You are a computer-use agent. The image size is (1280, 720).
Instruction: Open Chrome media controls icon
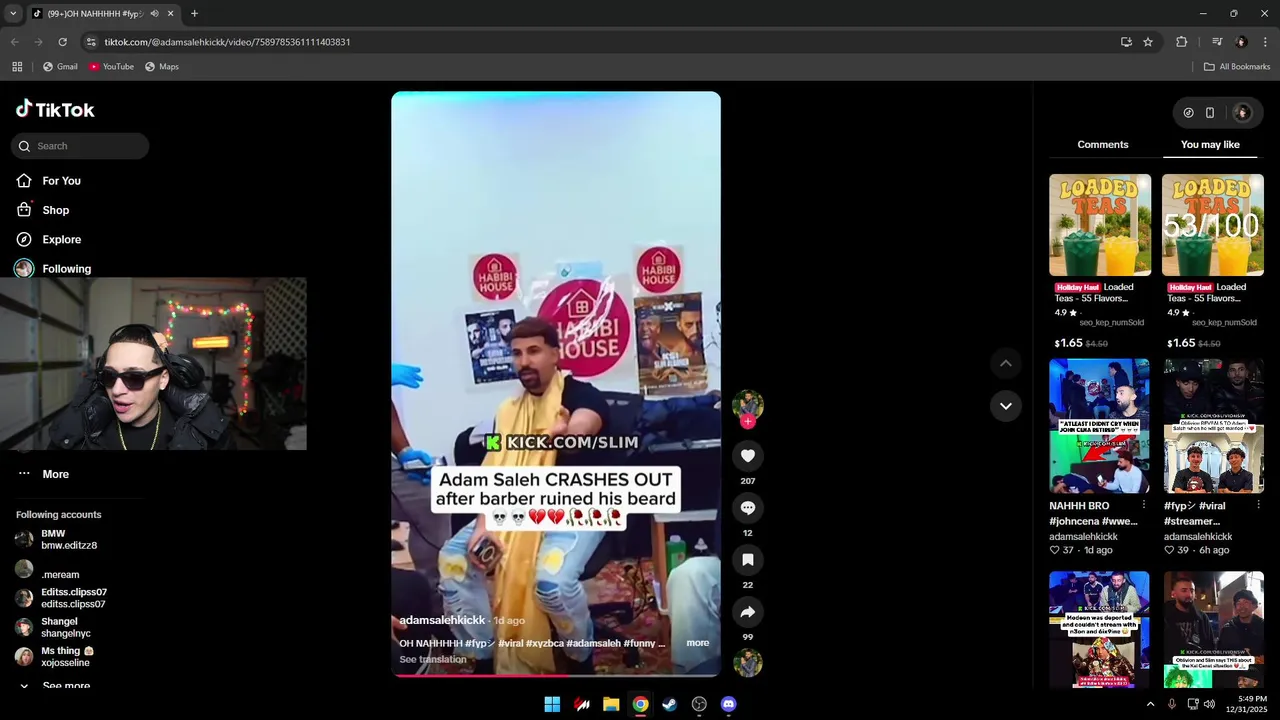[1217, 42]
